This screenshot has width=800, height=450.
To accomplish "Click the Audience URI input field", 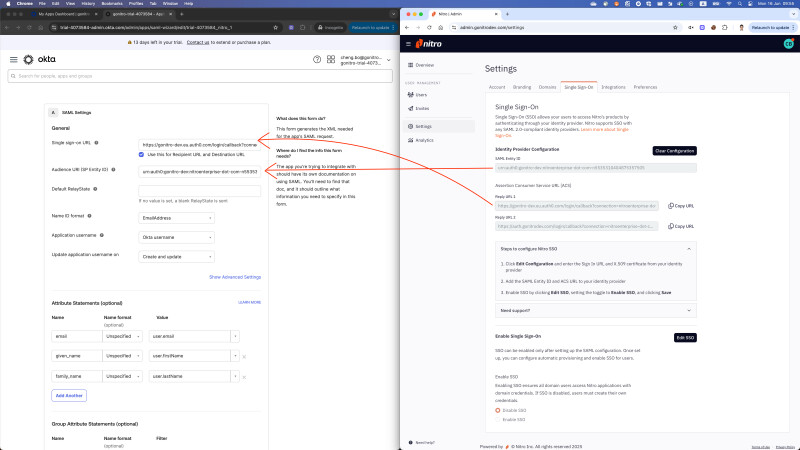I will (199, 172).
